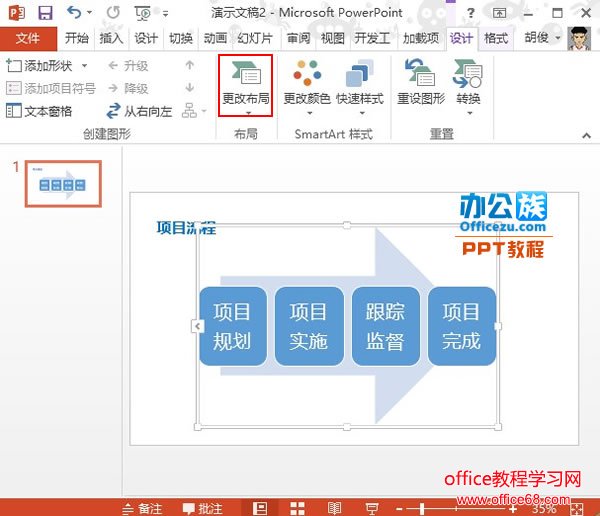The image size is (600, 516).
Task: Open the 动画 animations tab
Action: coord(215,38)
